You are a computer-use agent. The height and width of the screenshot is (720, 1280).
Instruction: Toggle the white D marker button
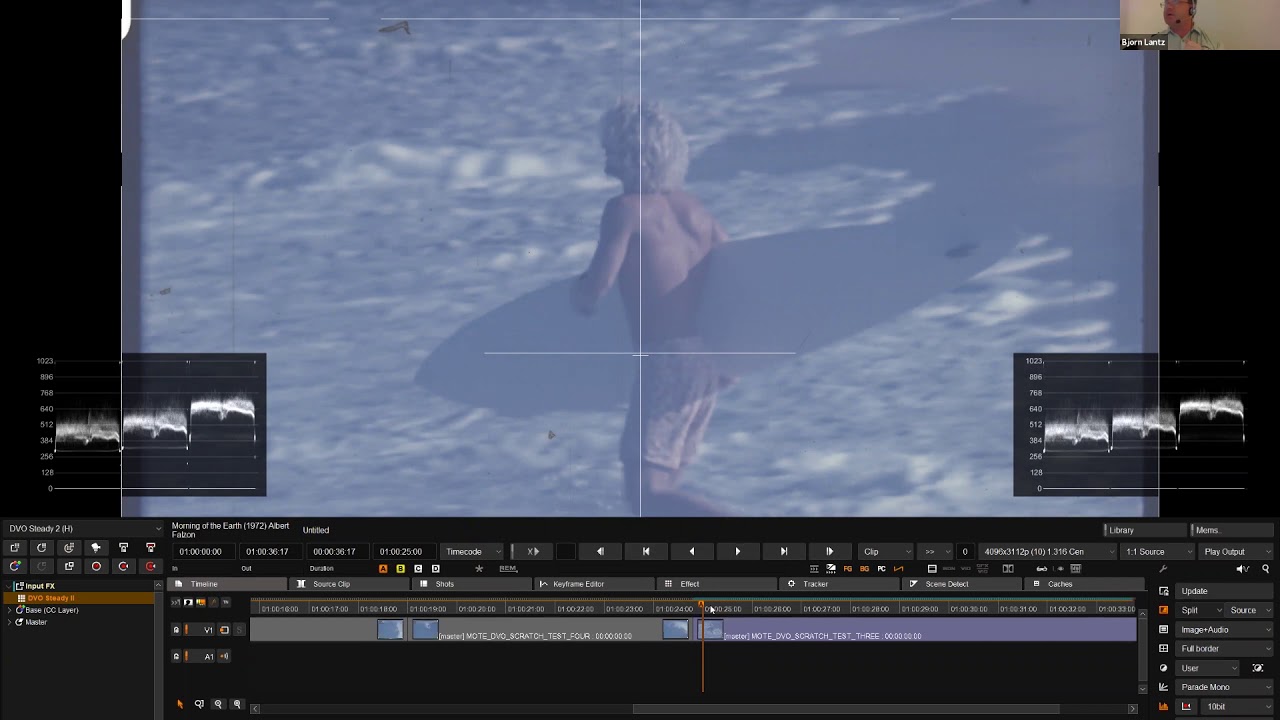pos(435,569)
